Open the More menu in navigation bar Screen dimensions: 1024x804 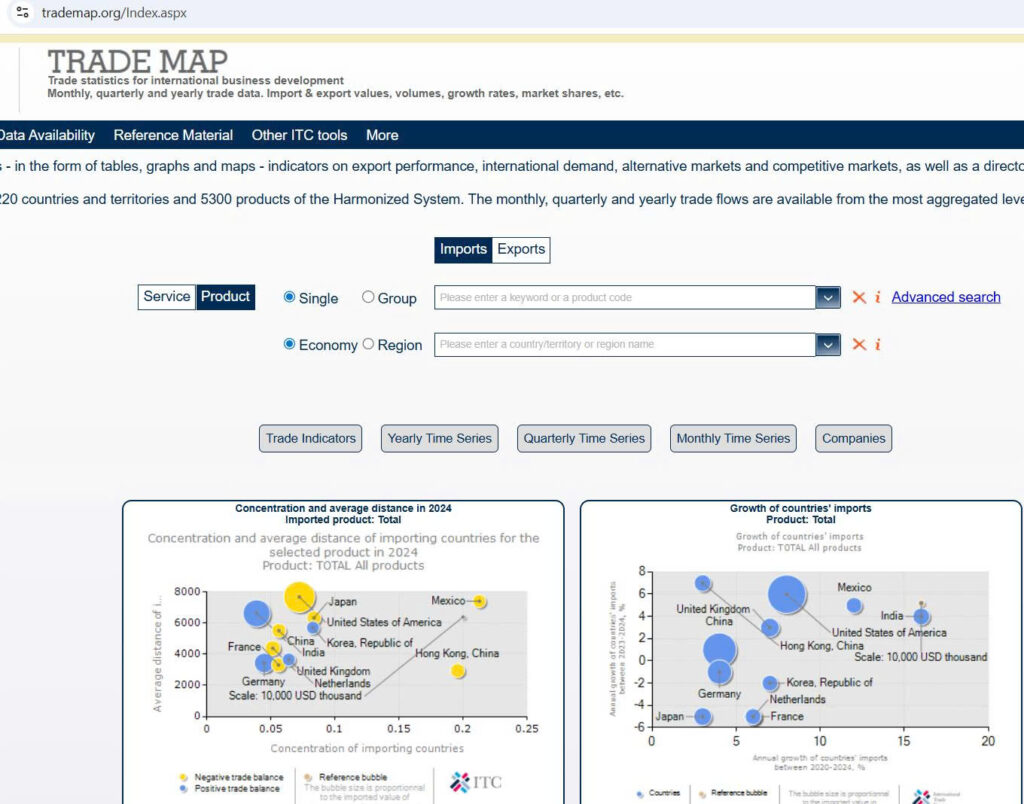(382, 135)
